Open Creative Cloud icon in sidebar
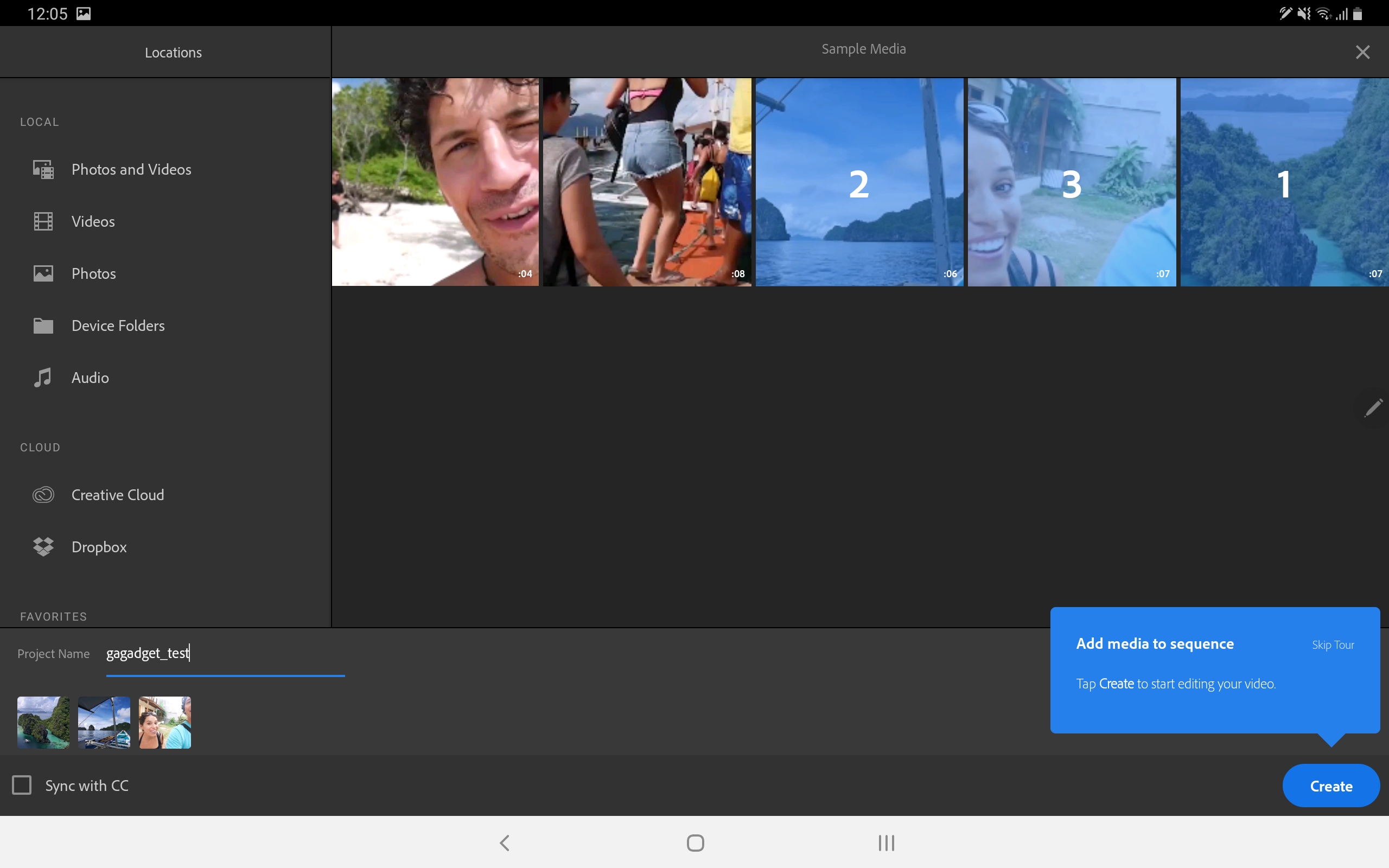 [x=43, y=495]
